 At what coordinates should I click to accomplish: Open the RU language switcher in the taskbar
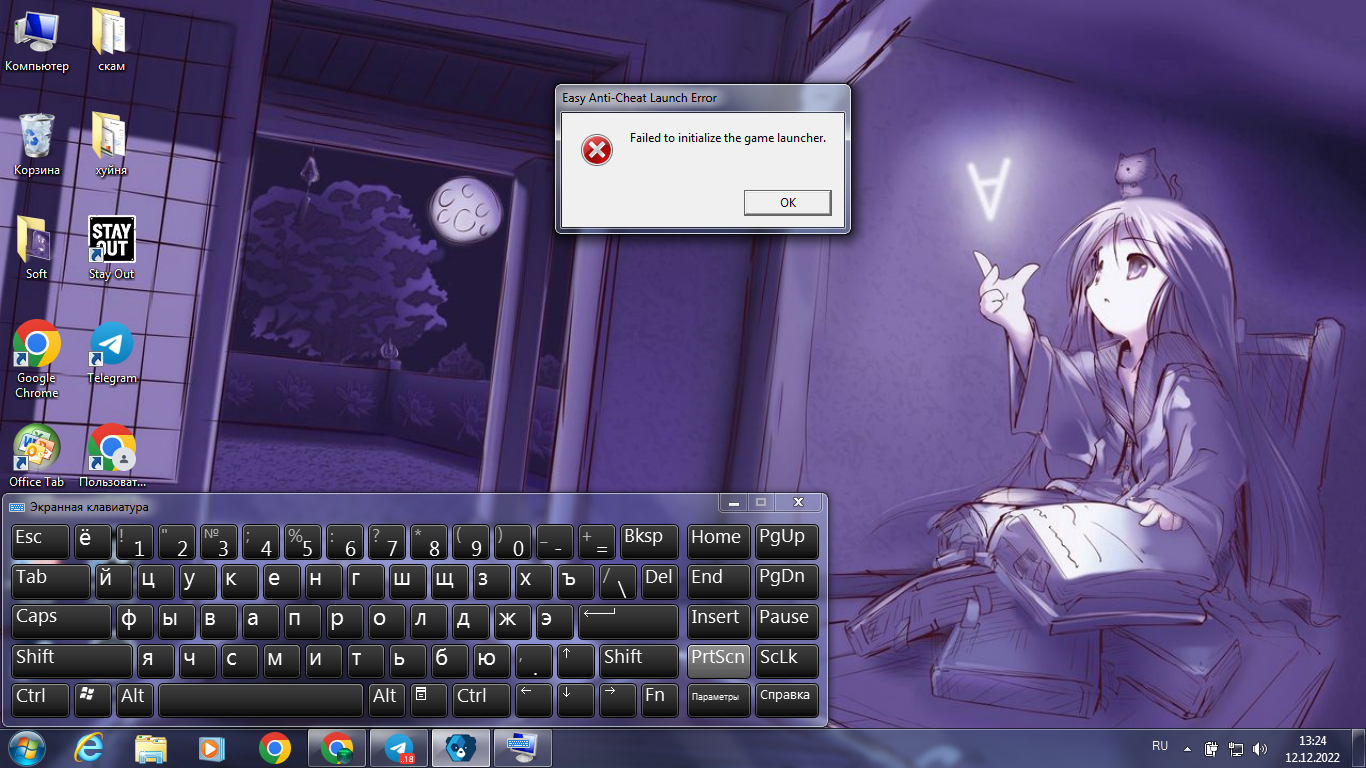(x=1160, y=747)
